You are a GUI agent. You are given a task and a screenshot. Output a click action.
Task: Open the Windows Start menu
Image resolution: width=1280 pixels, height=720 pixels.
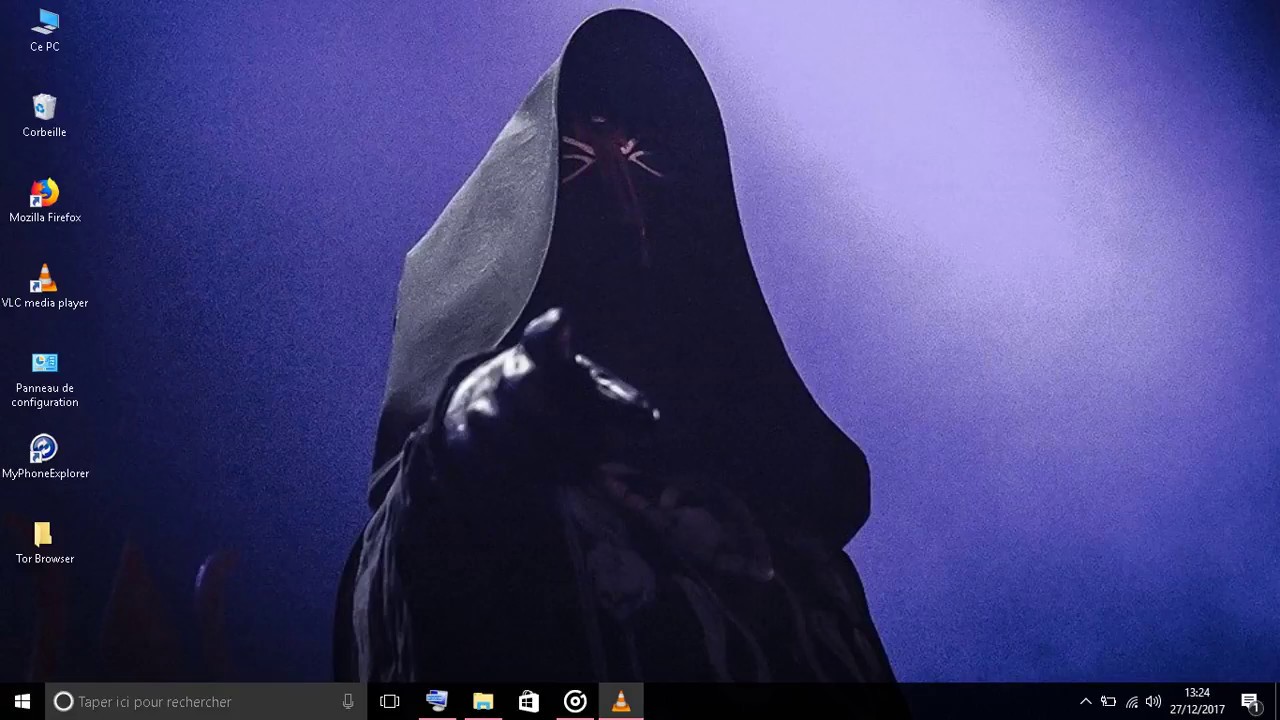(22, 701)
